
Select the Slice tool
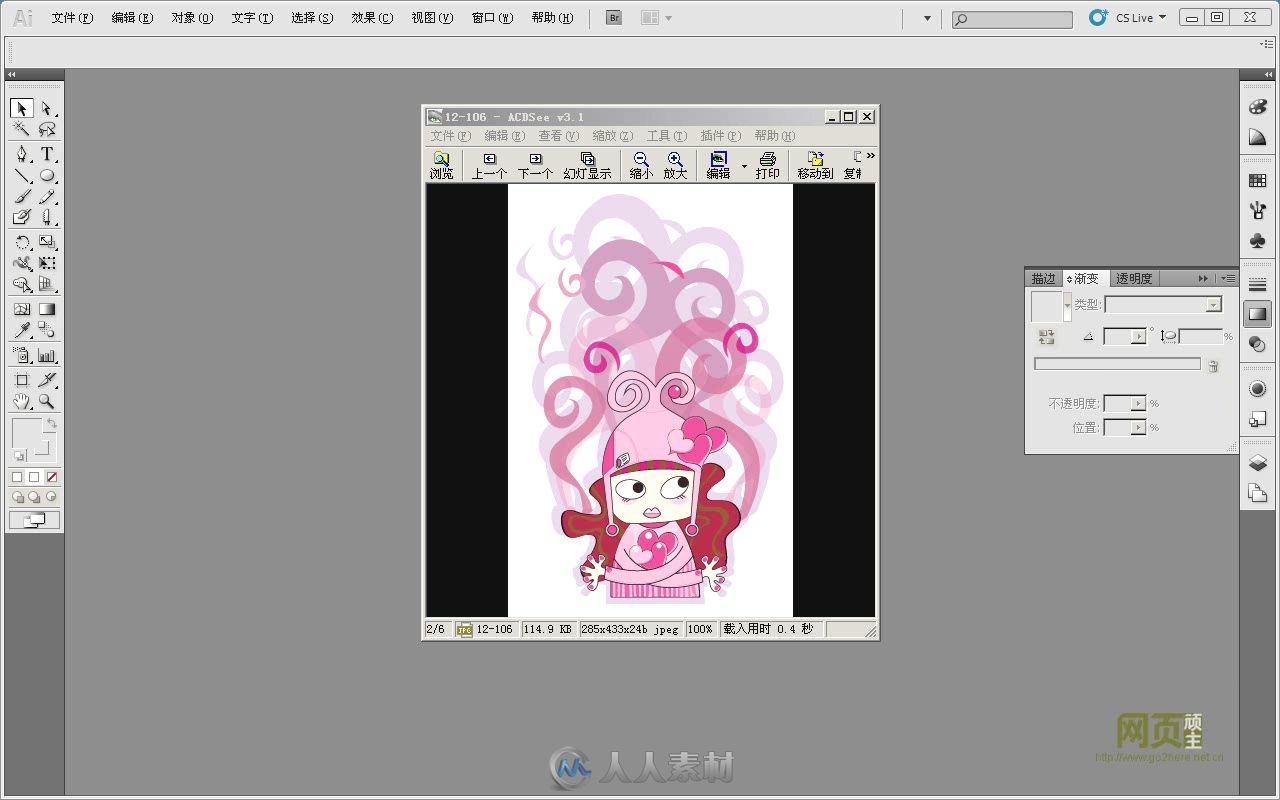47,380
